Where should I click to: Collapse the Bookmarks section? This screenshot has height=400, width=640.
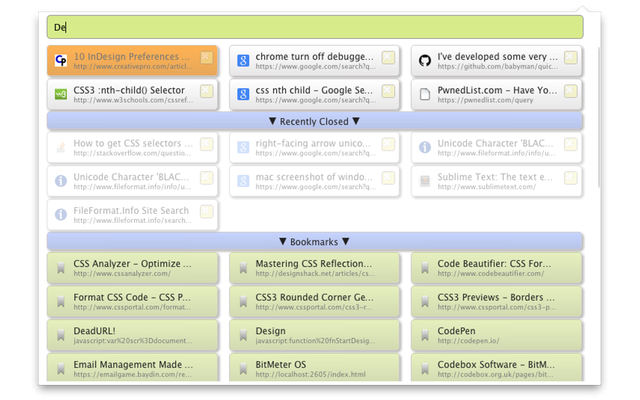tap(315, 242)
